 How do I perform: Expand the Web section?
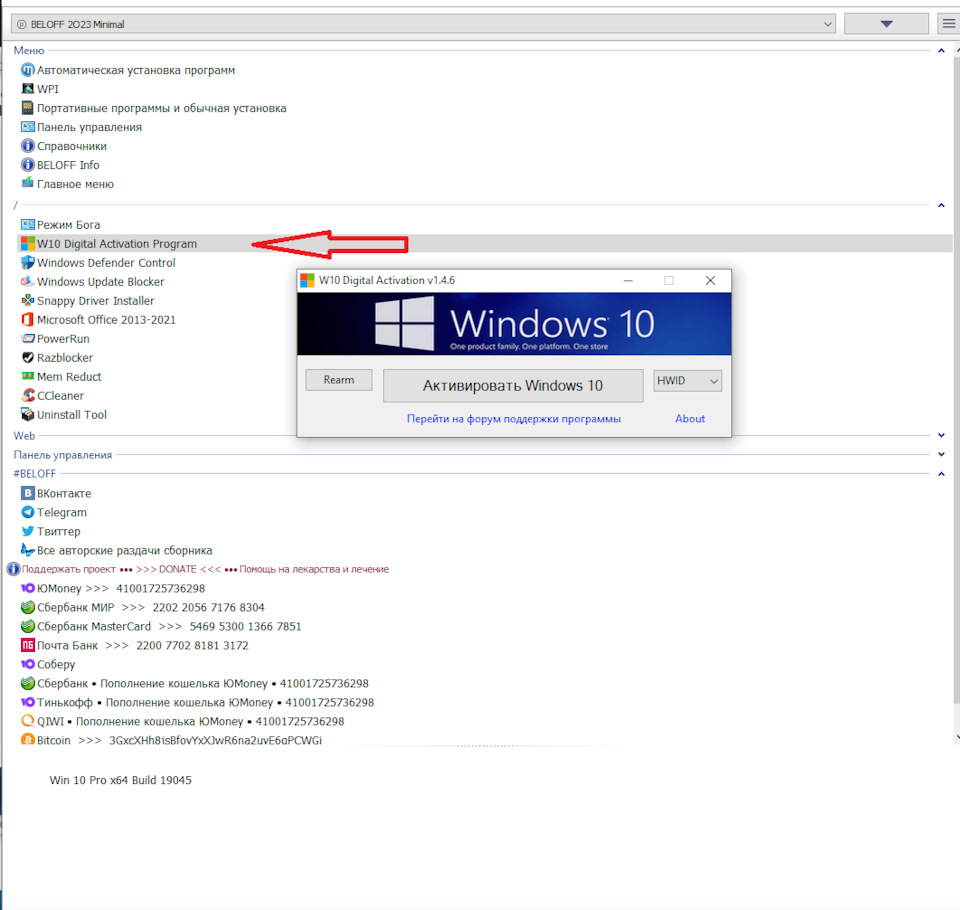[941, 435]
